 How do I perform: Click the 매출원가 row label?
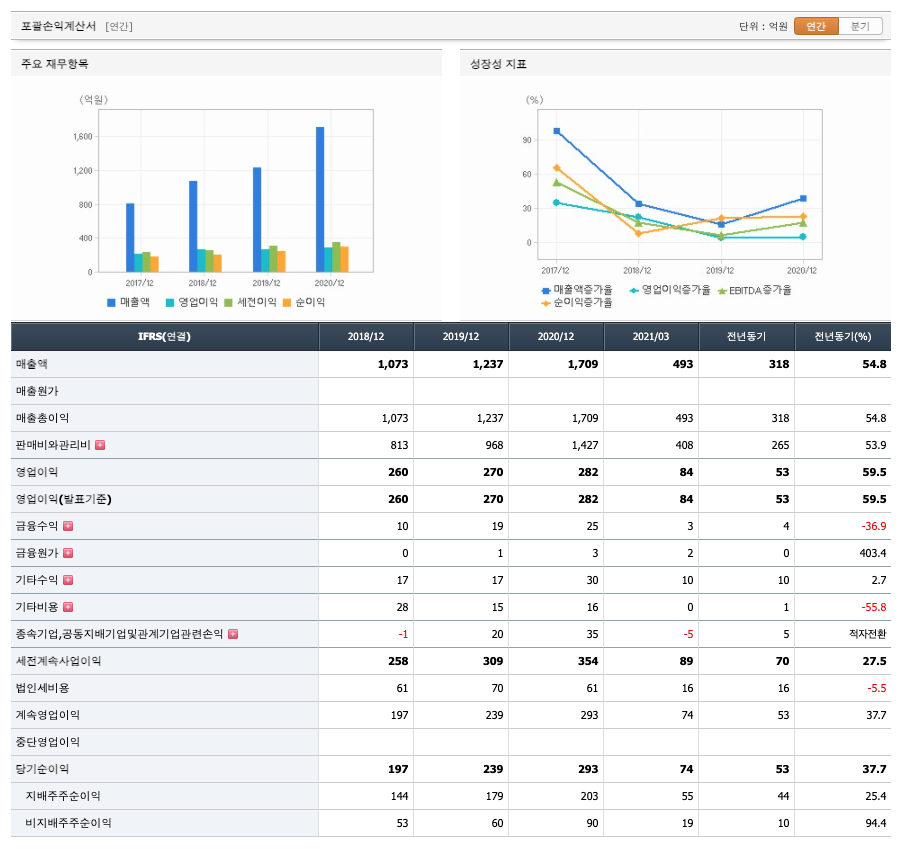[37, 391]
